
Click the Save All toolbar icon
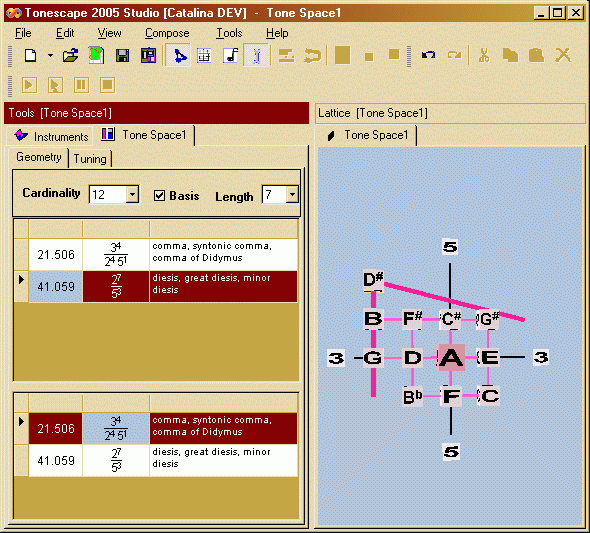click(148, 56)
